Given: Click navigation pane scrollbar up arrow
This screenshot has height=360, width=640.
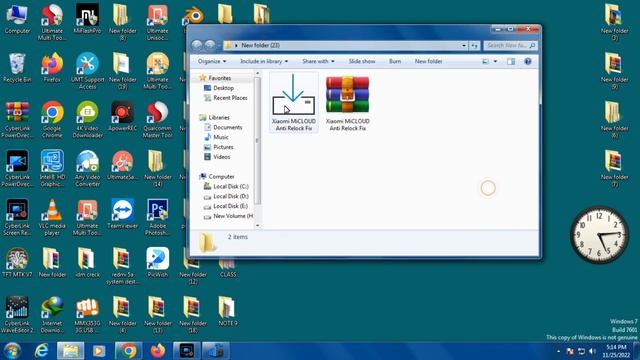Looking at the screenshot, I should click(258, 73).
